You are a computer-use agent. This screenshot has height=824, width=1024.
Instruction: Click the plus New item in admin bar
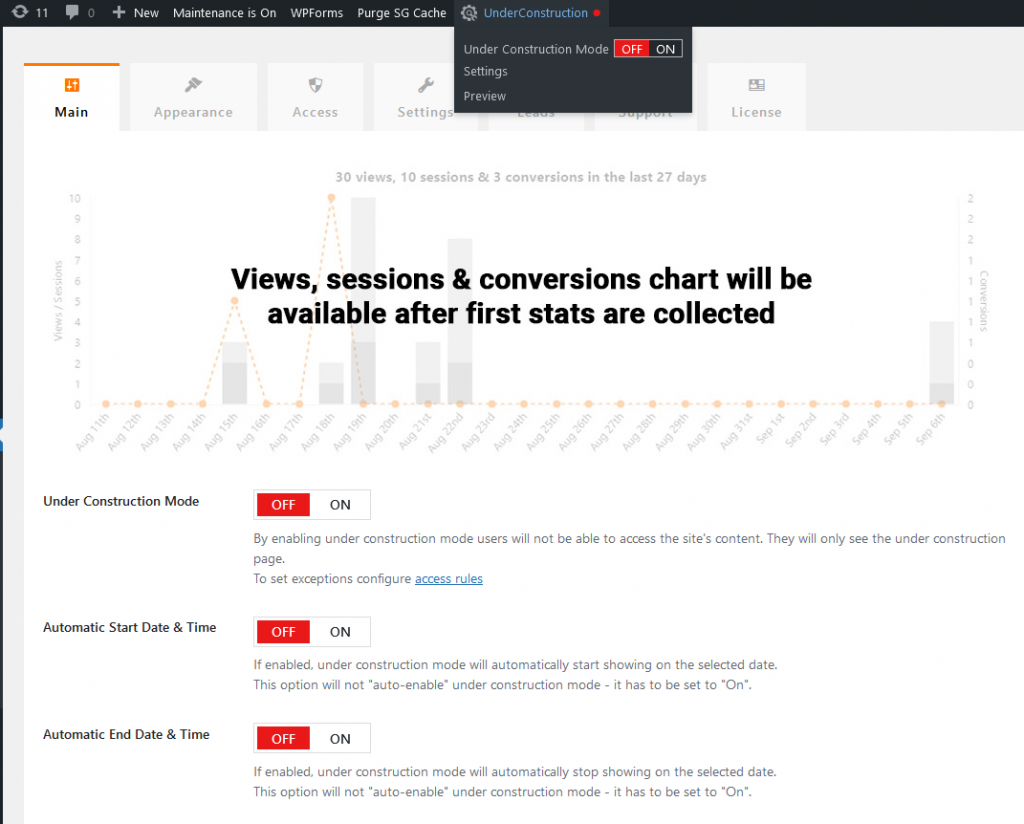[135, 12]
